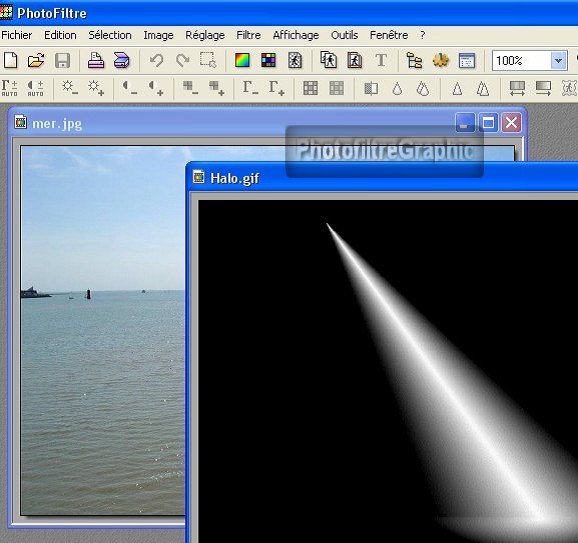Open the Sélection menu

point(110,35)
